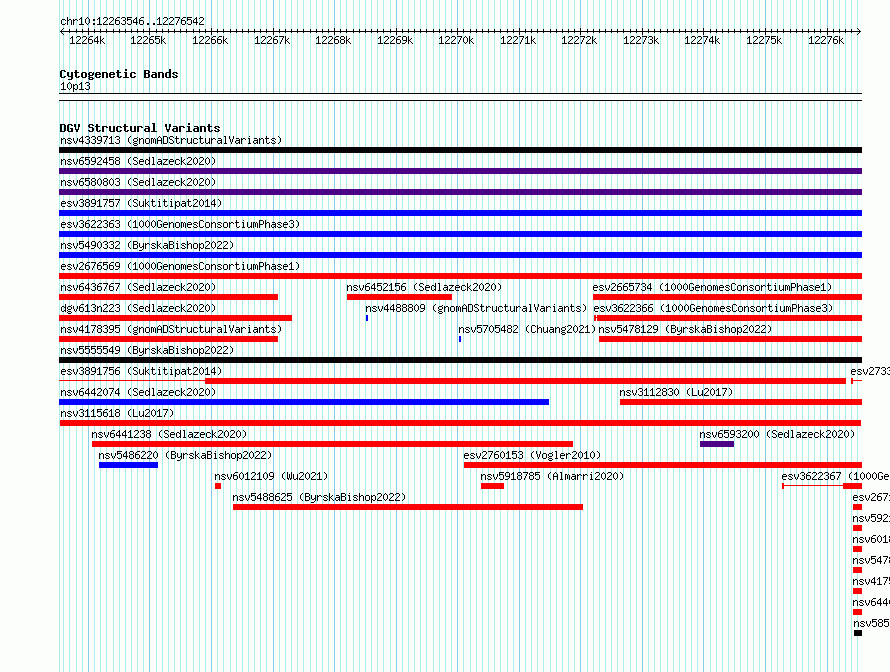Screen dimensions: 890x672
Task: Click nsv6442074 Sedlazeck2020 label
Action: 138,392
